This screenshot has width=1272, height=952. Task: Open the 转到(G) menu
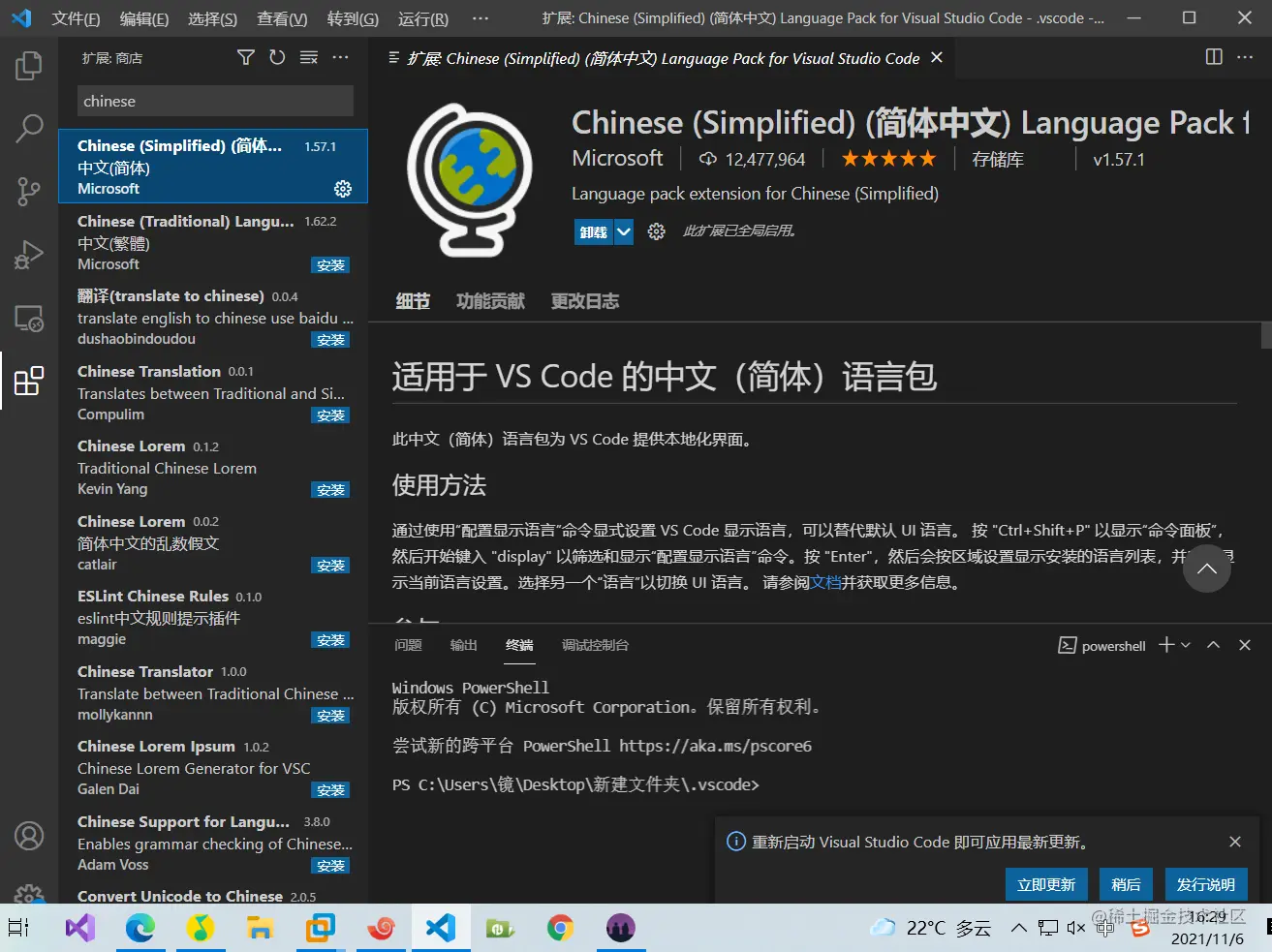(x=353, y=18)
